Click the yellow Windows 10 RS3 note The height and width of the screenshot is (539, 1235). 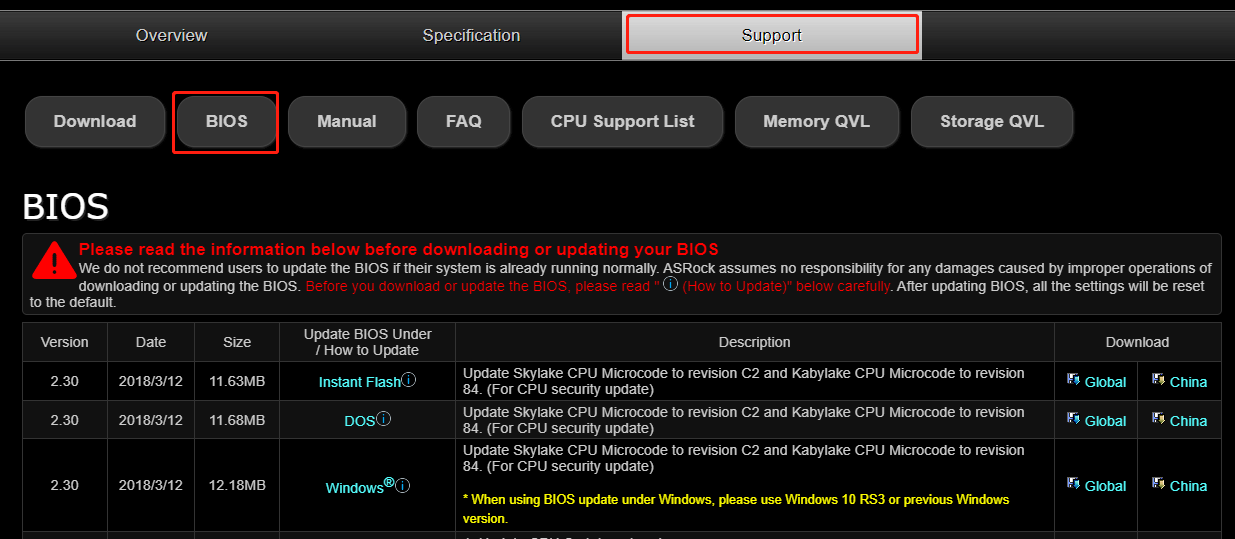click(736, 509)
